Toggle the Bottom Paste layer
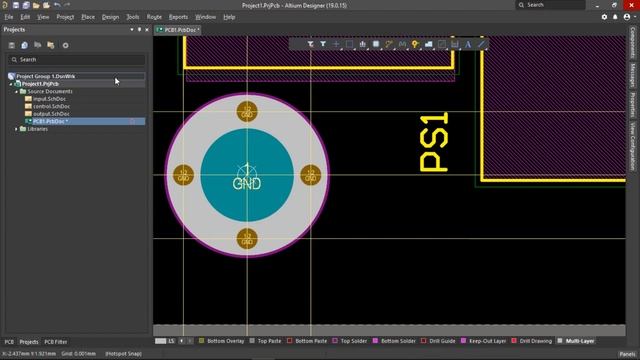640x360 pixels. (x=307, y=341)
